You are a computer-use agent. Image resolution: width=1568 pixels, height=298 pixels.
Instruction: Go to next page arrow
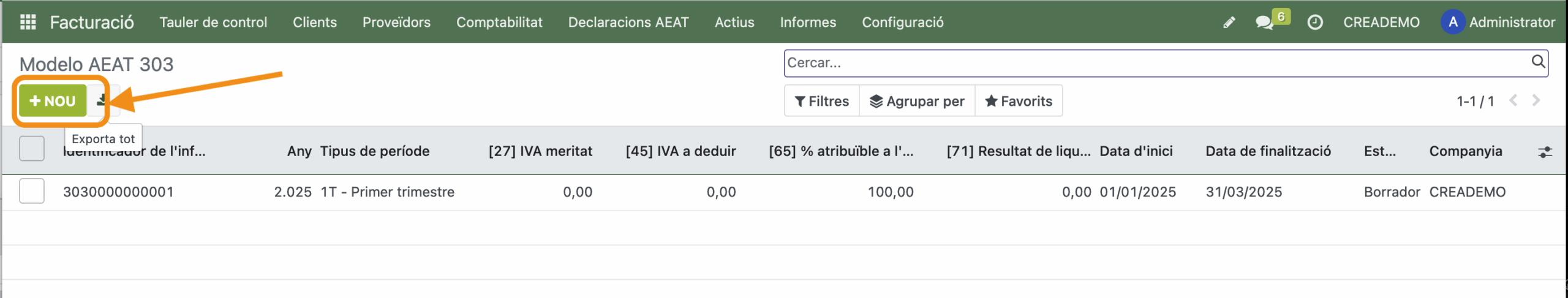[x=1536, y=101]
